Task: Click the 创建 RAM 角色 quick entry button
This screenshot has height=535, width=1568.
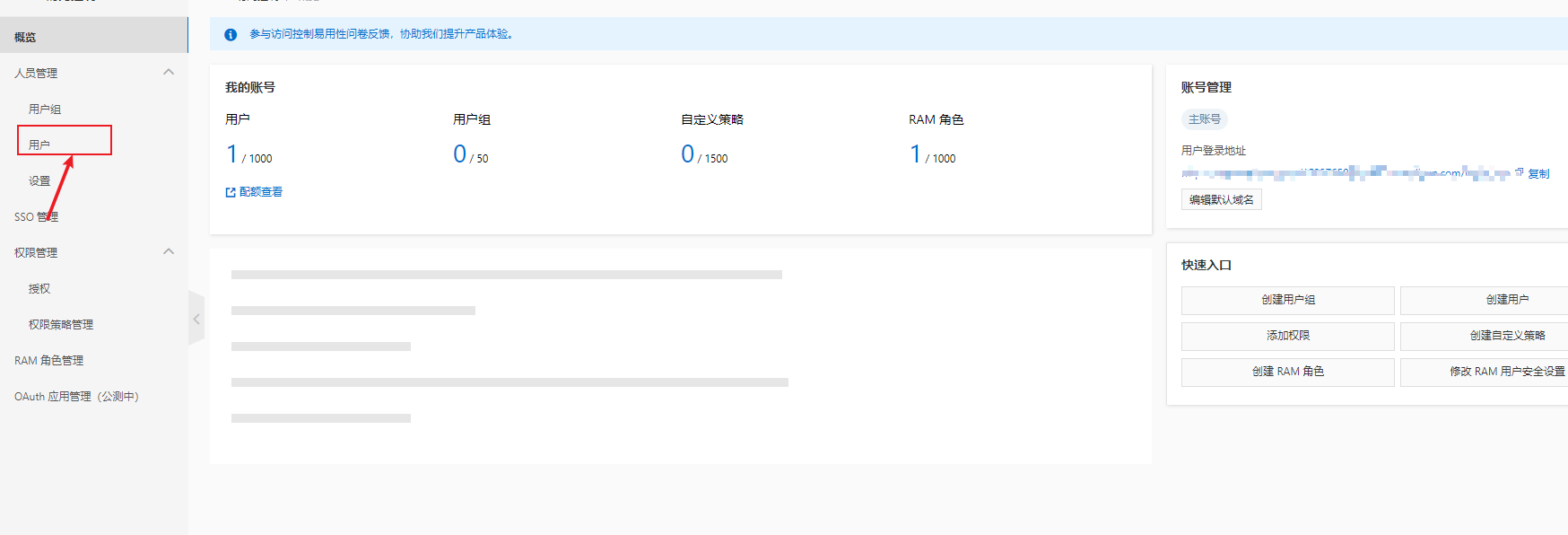Action: (x=1288, y=372)
